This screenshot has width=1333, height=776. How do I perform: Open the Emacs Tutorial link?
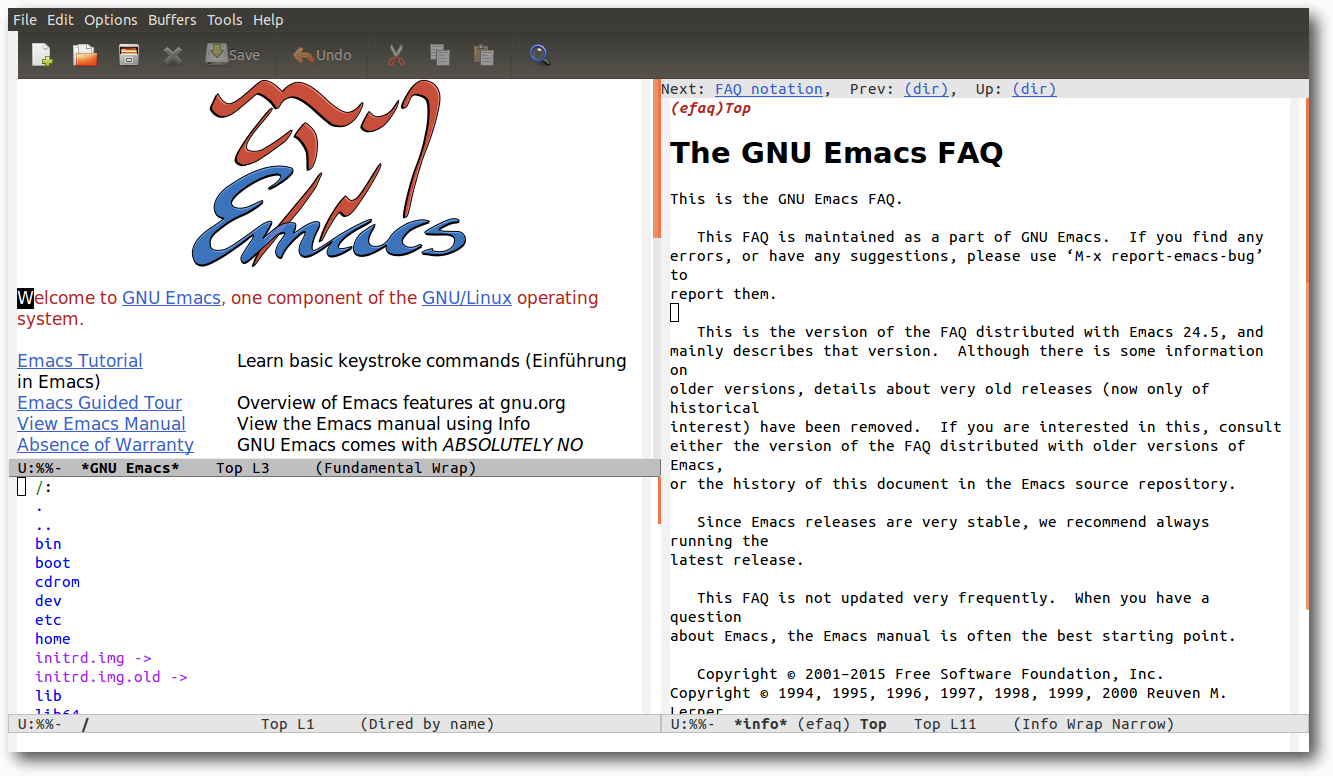80,361
